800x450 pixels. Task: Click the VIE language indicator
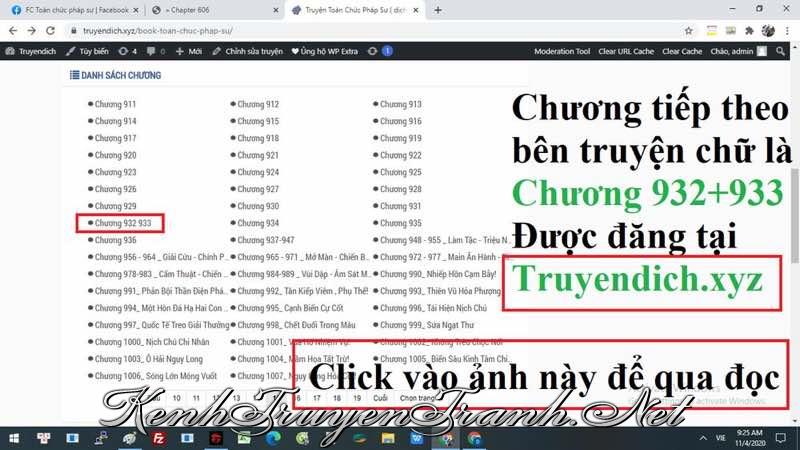(x=720, y=438)
